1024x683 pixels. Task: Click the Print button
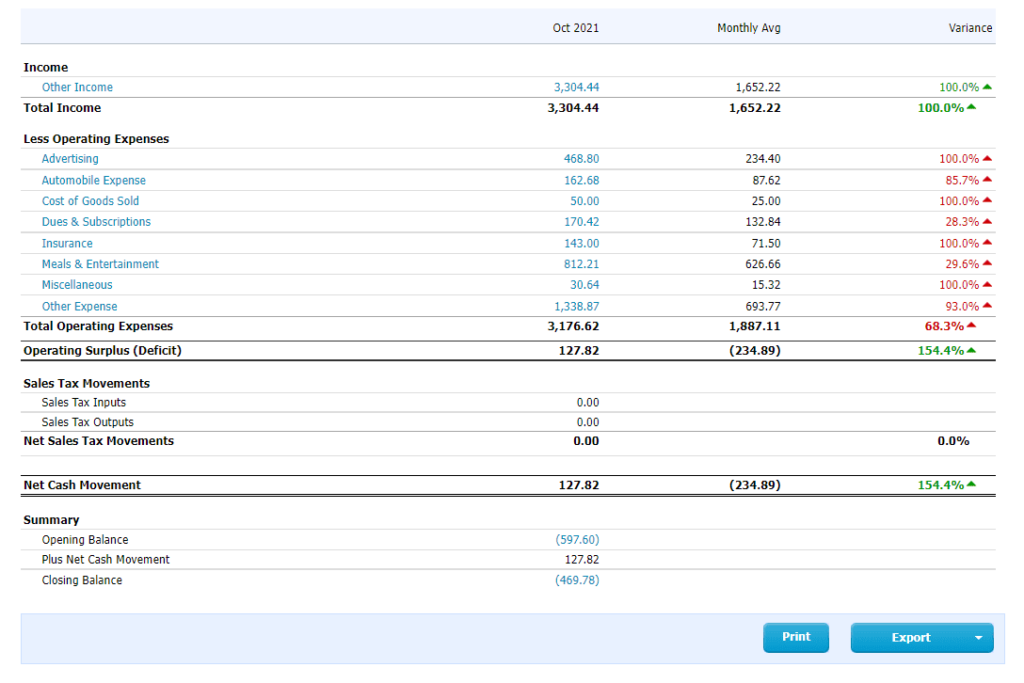tap(795, 637)
